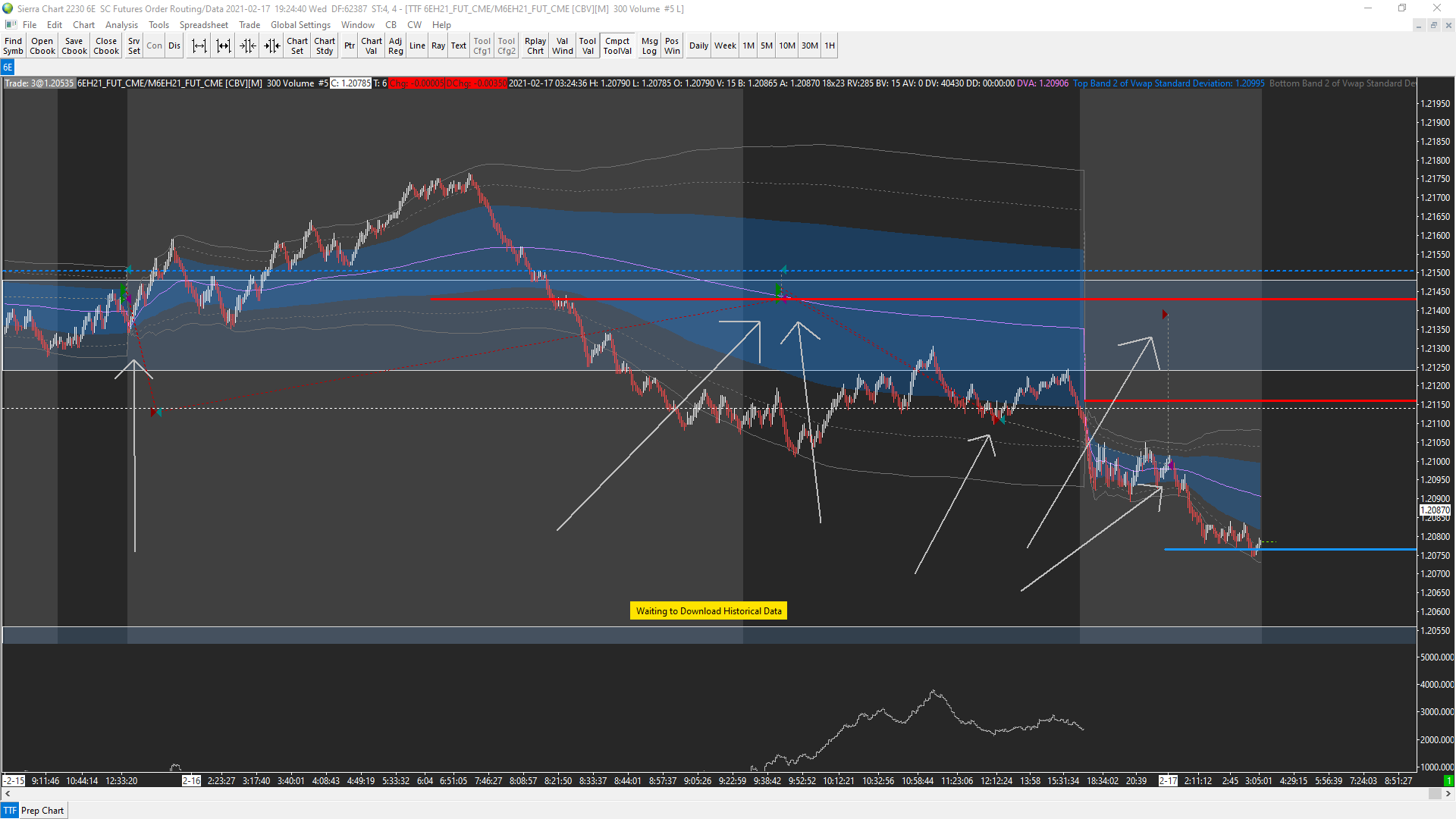Viewport: 1456px width, 819px height.
Task: Click the Find Symb button
Action: 14,46
